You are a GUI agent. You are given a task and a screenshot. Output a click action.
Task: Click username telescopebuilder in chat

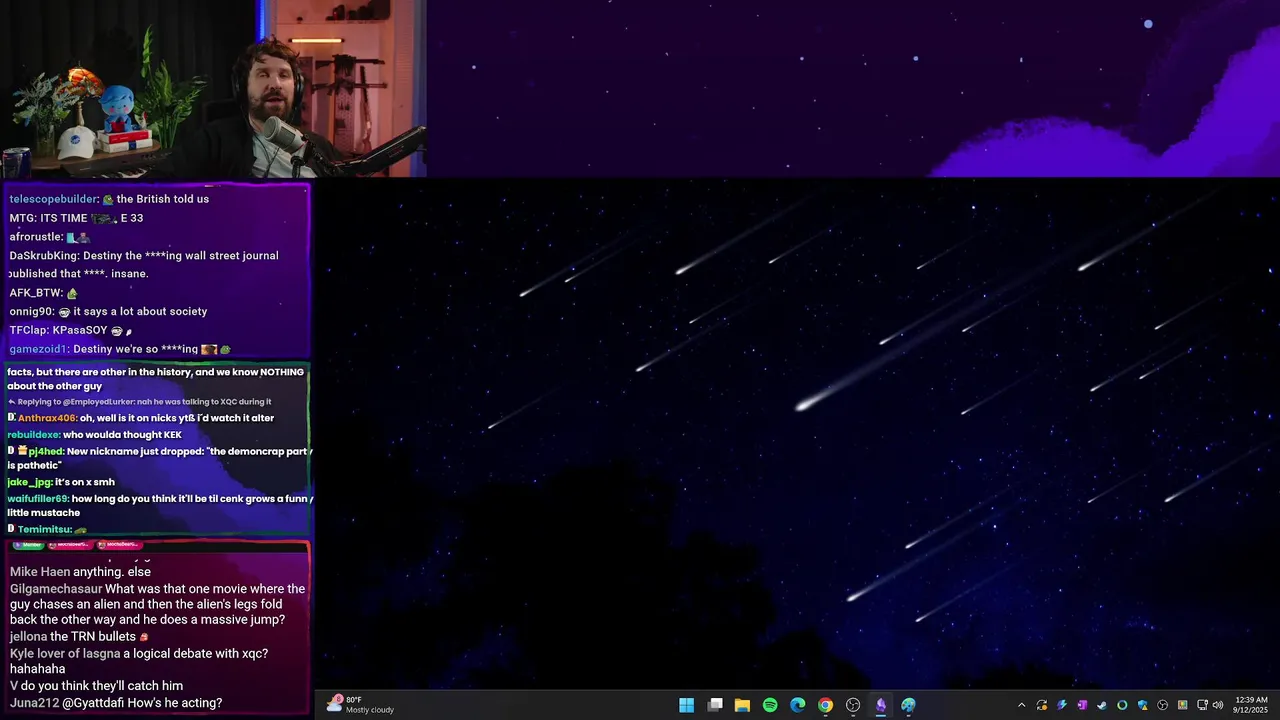pos(54,199)
